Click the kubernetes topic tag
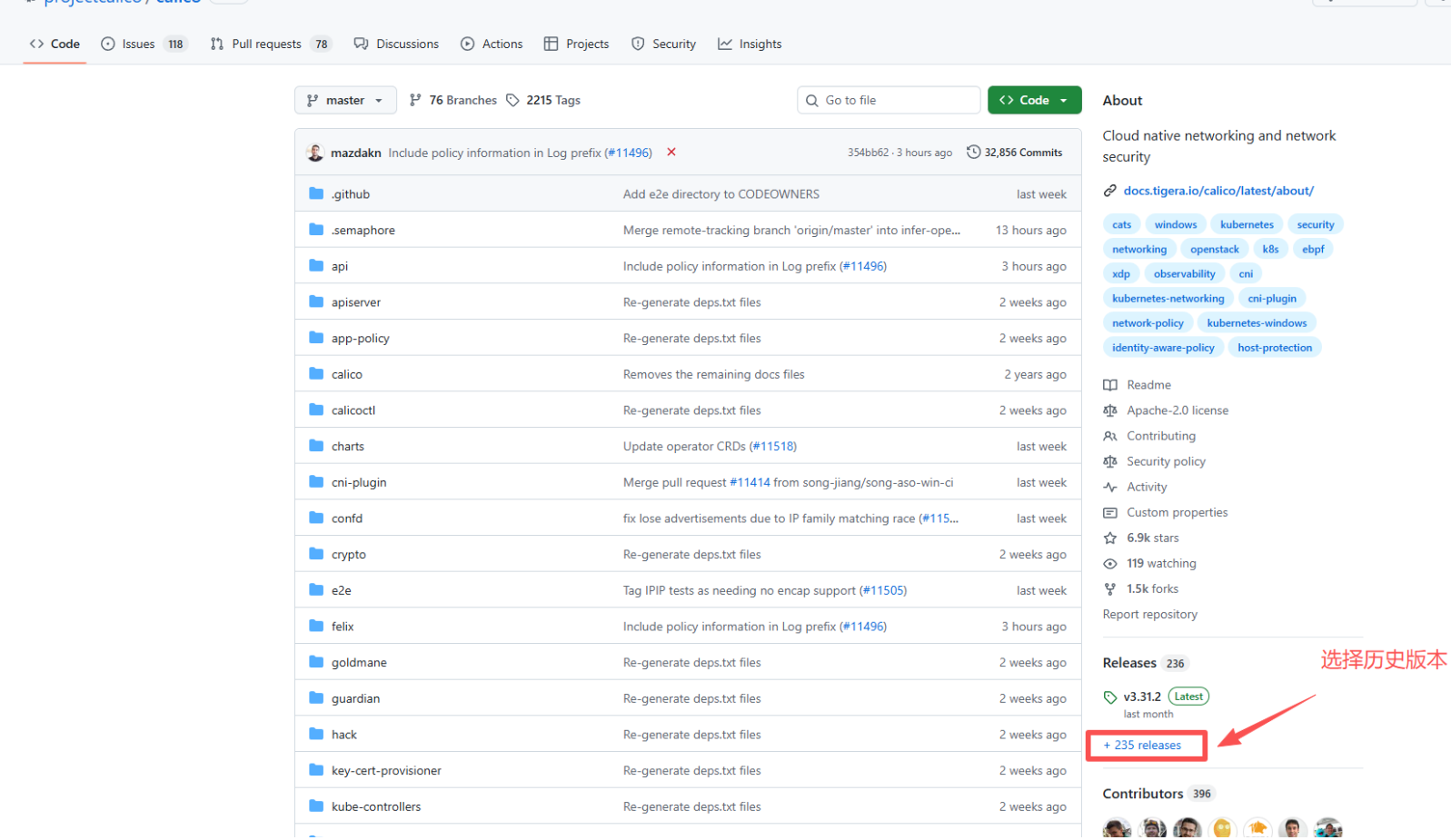The image size is (1451, 840). pos(1247,224)
